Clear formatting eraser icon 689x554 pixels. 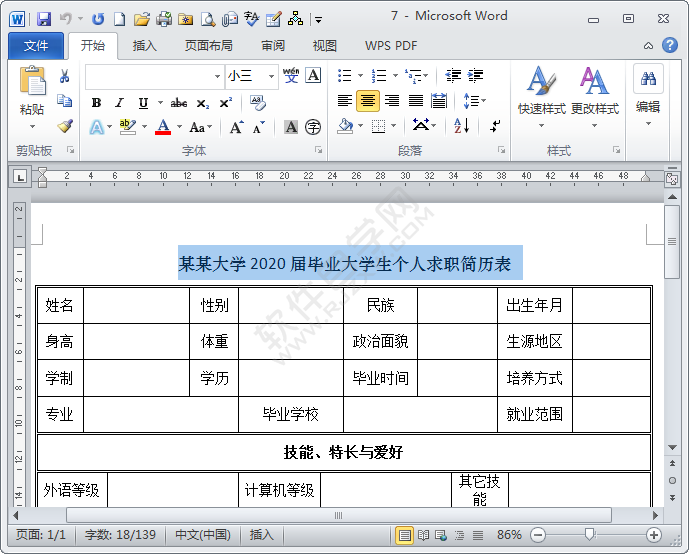point(258,103)
